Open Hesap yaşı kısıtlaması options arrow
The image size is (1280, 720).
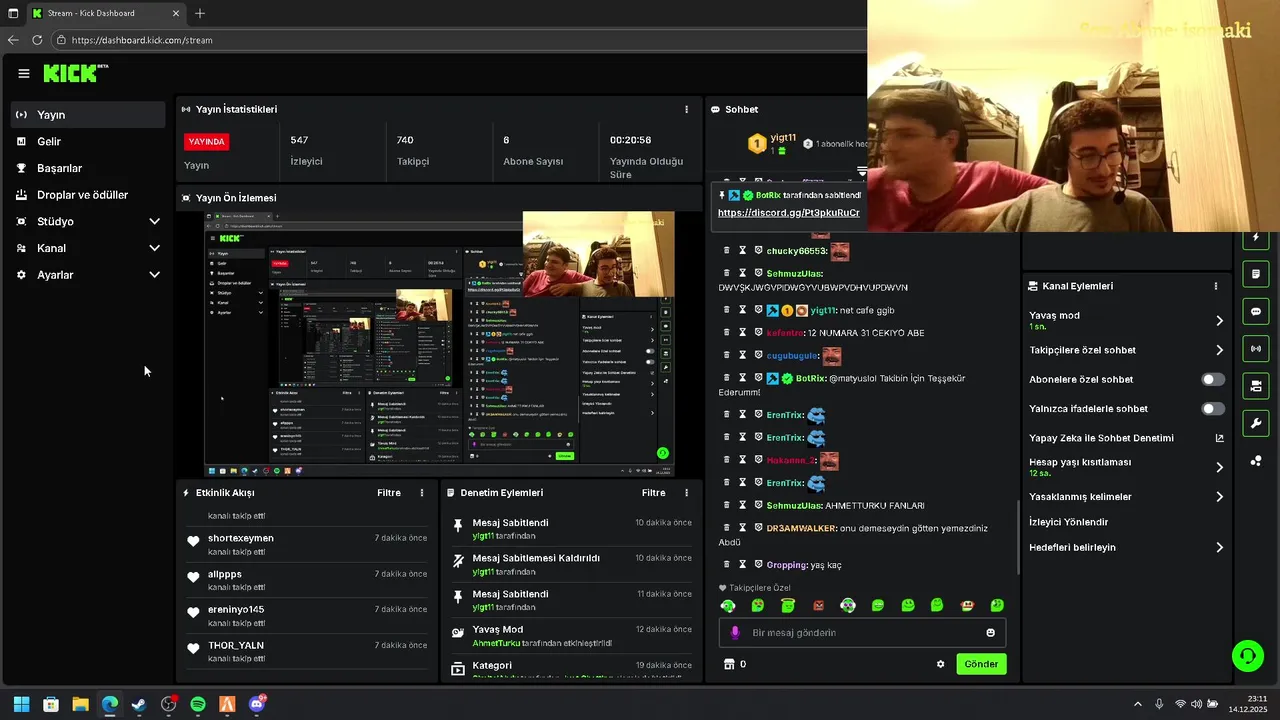point(1219,467)
